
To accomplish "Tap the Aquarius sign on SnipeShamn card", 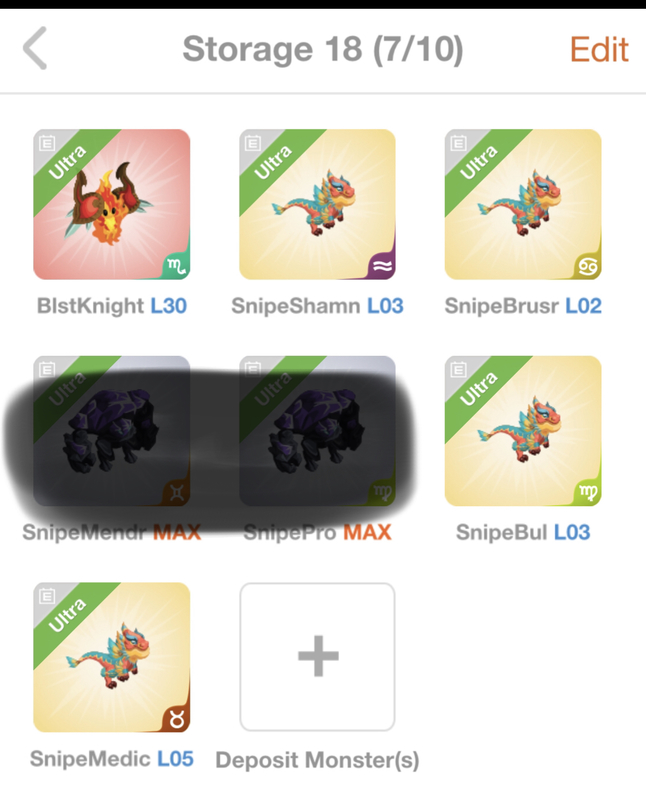I will point(382,265).
